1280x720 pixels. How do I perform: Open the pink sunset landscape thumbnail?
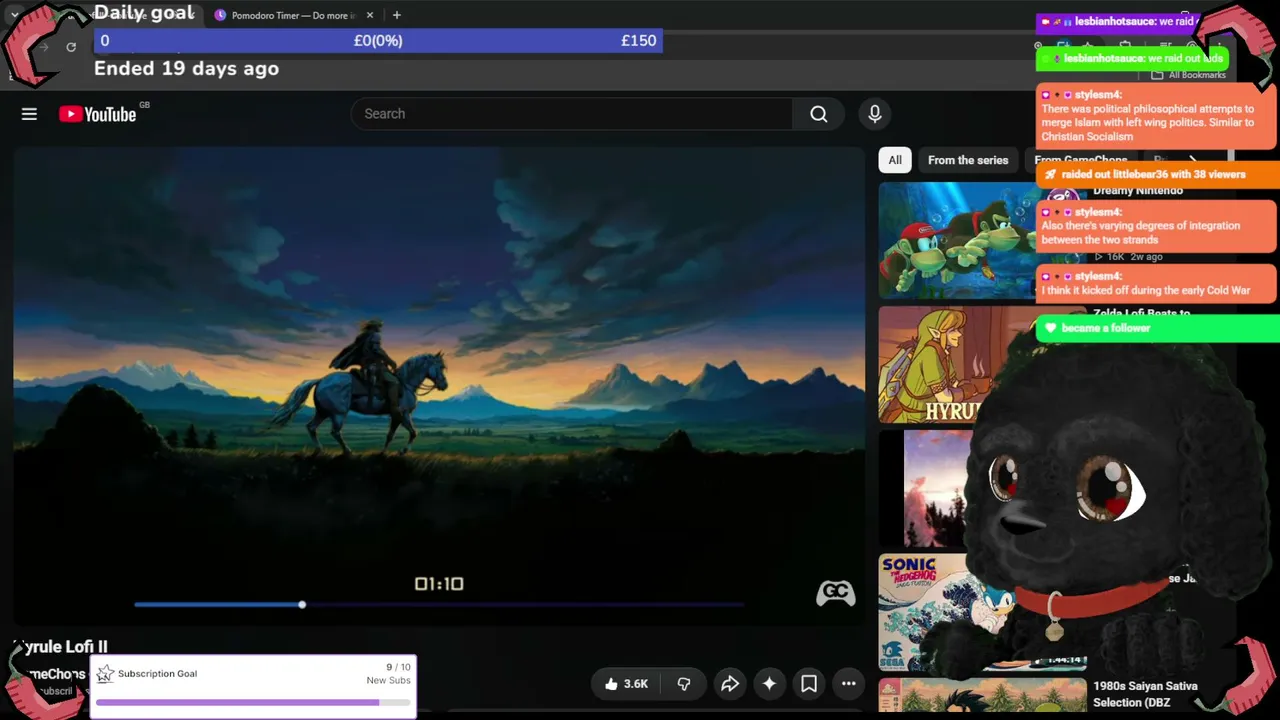(x=938, y=488)
